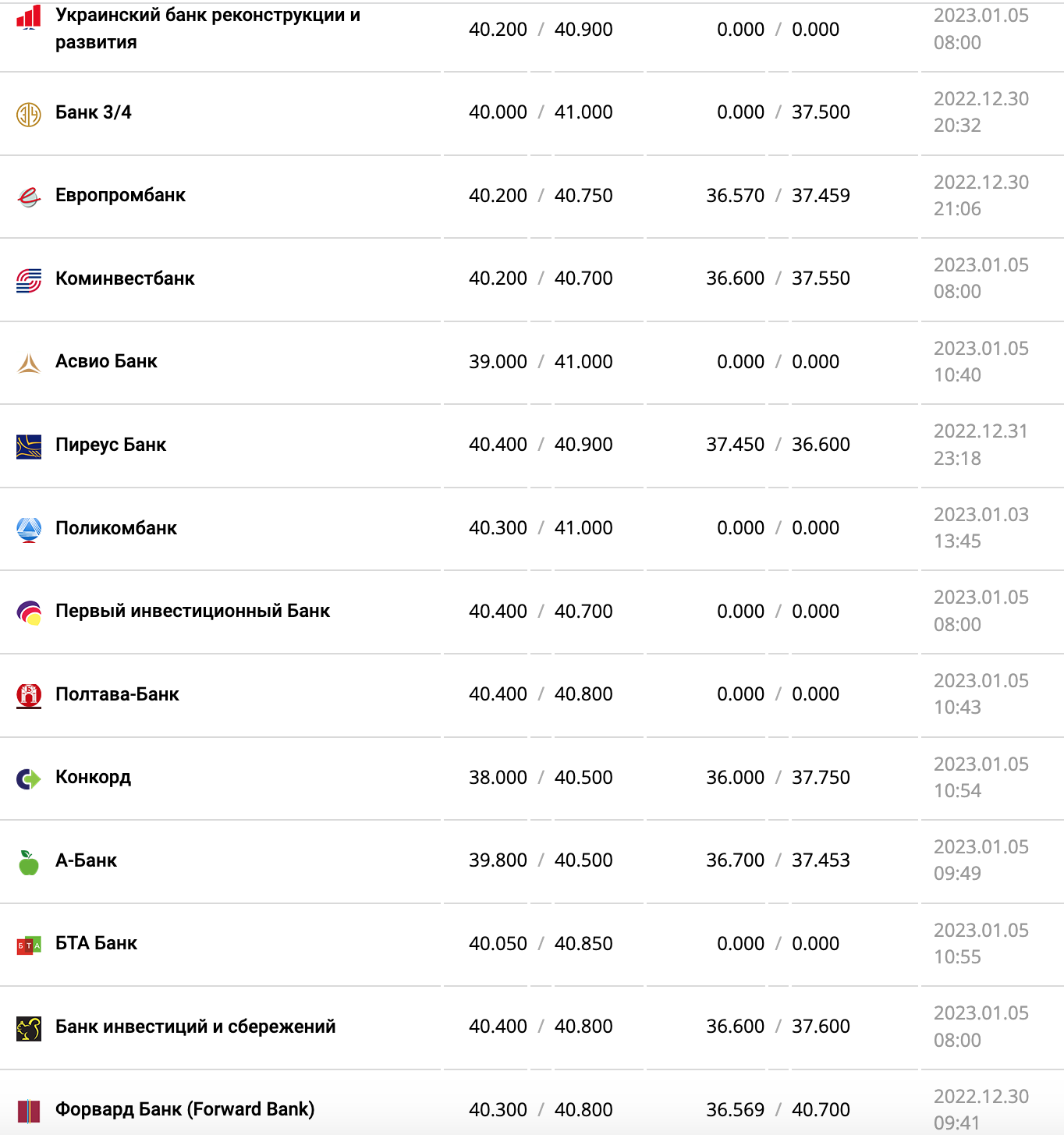Open the Форвард Банк (Forward Bank) link
This screenshot has height=1135, width=1064.
point(185,1109)
